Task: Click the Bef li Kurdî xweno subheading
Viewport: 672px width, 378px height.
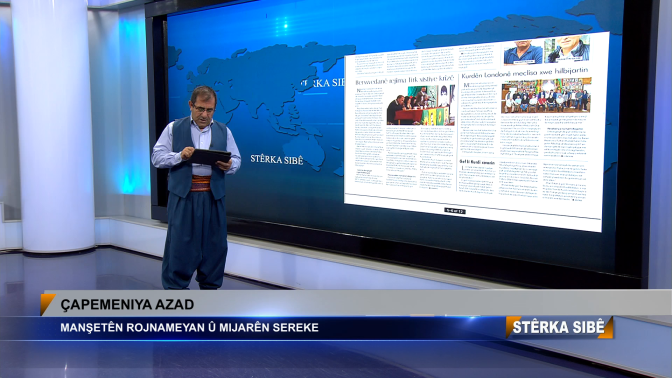Action: pos(477,162)
